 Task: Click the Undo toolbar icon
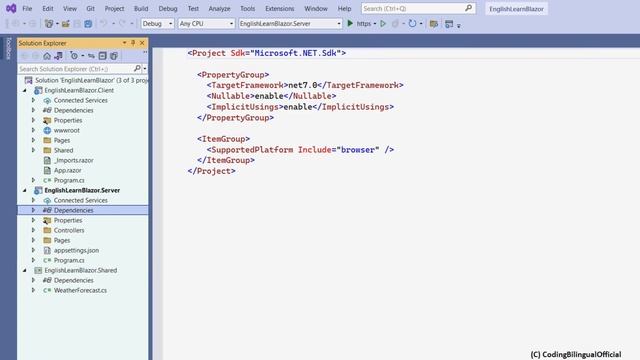pos(104,24)
